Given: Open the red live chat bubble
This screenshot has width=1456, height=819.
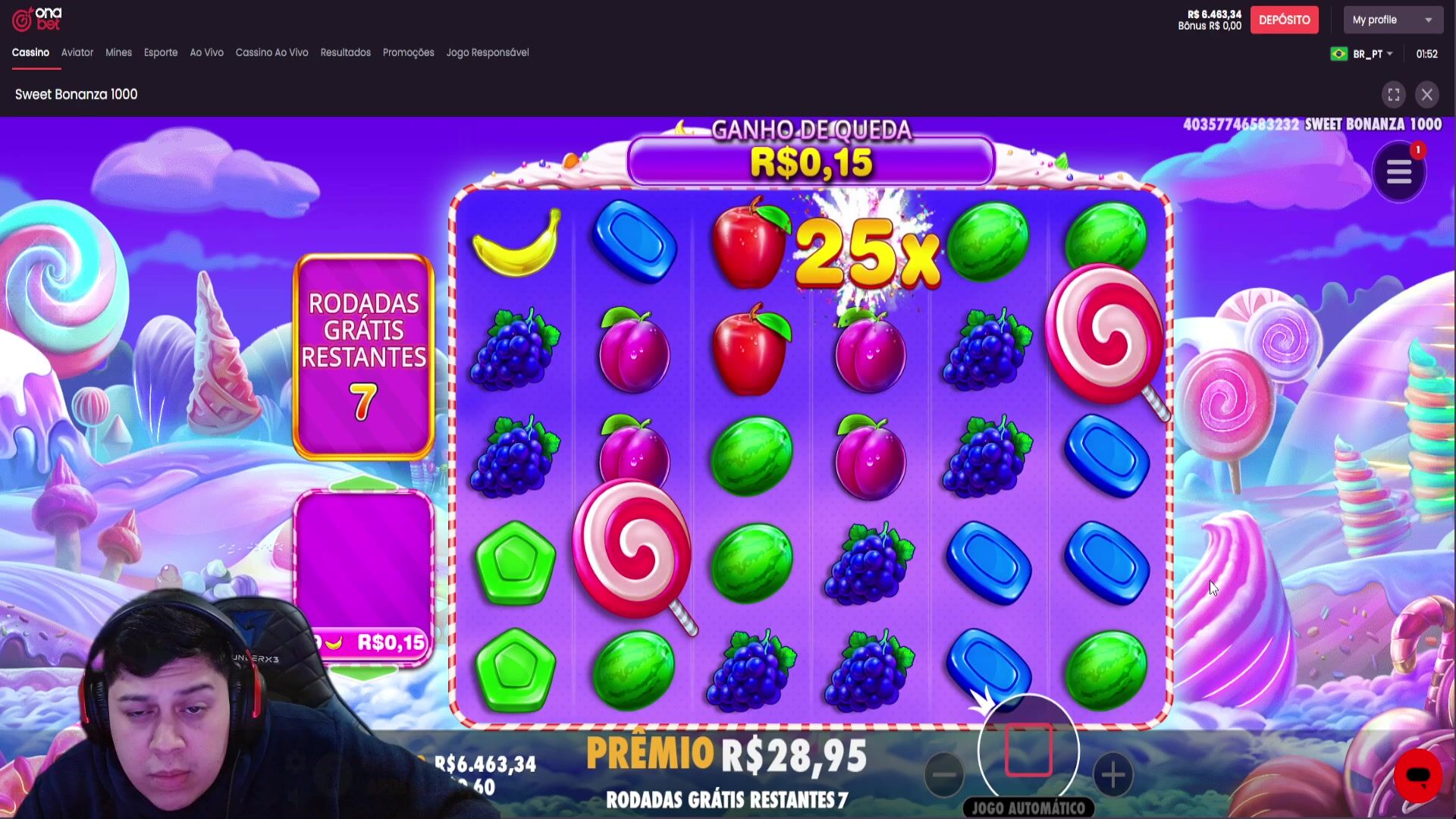Looking at the screenshot, I should click(1418, 776).
